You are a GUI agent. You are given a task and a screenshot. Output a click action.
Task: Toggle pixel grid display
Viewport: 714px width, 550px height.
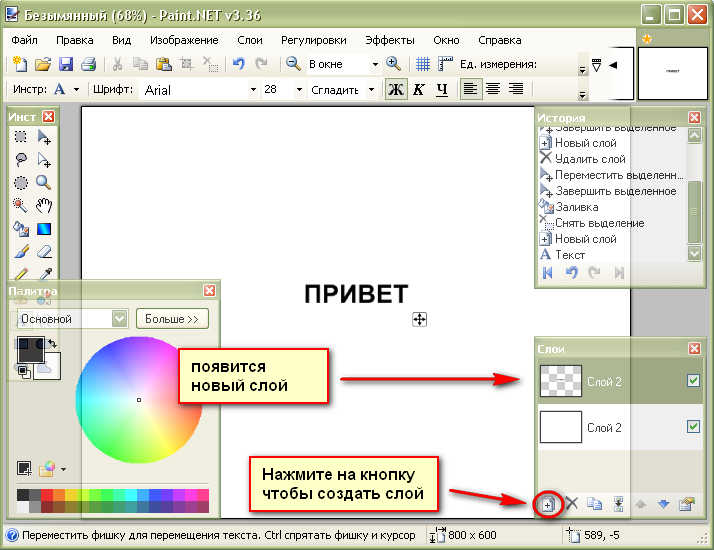click(423, 64)
